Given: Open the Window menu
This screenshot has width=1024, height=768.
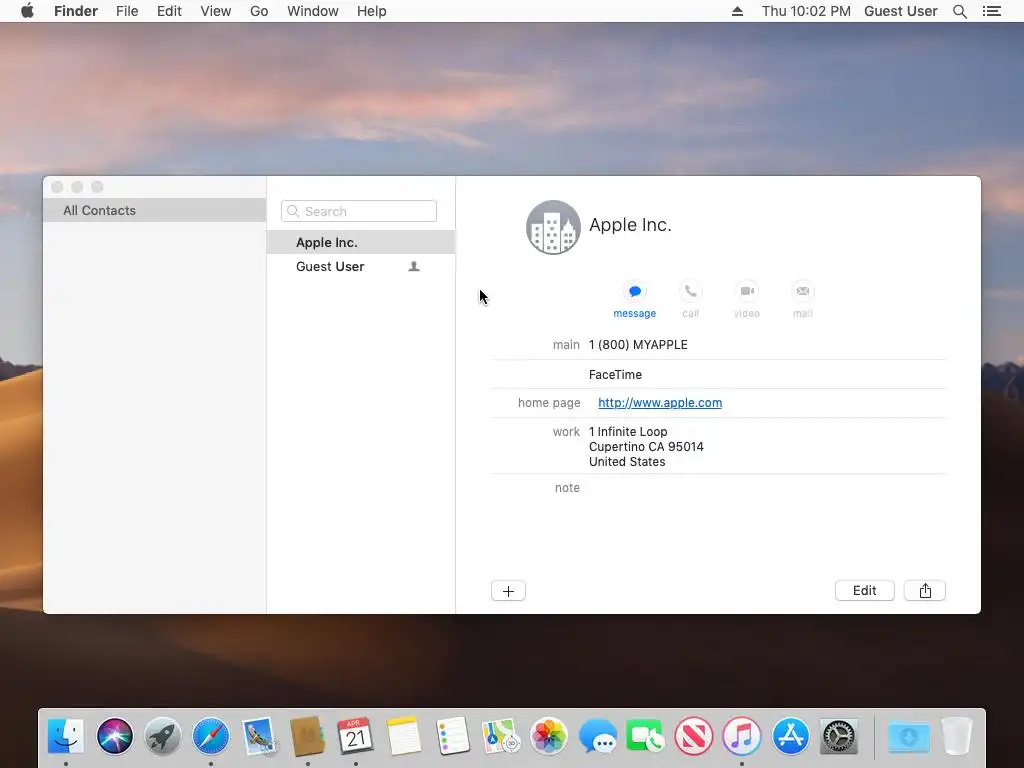Looking at the screenshot, I should [313, 11].
